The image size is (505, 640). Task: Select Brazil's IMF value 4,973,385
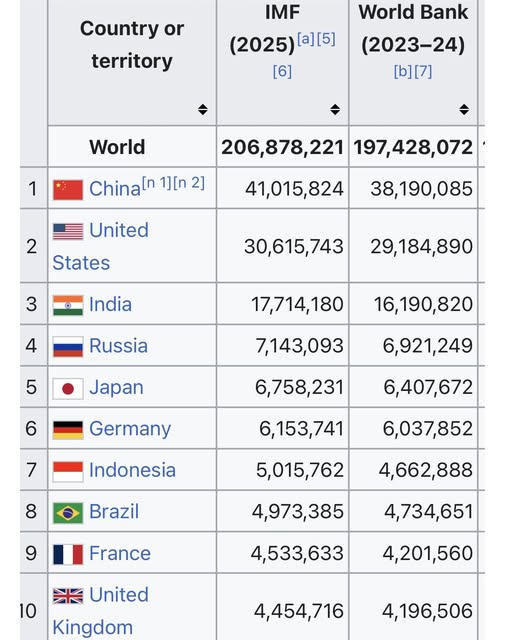click(x=298, y=512)
